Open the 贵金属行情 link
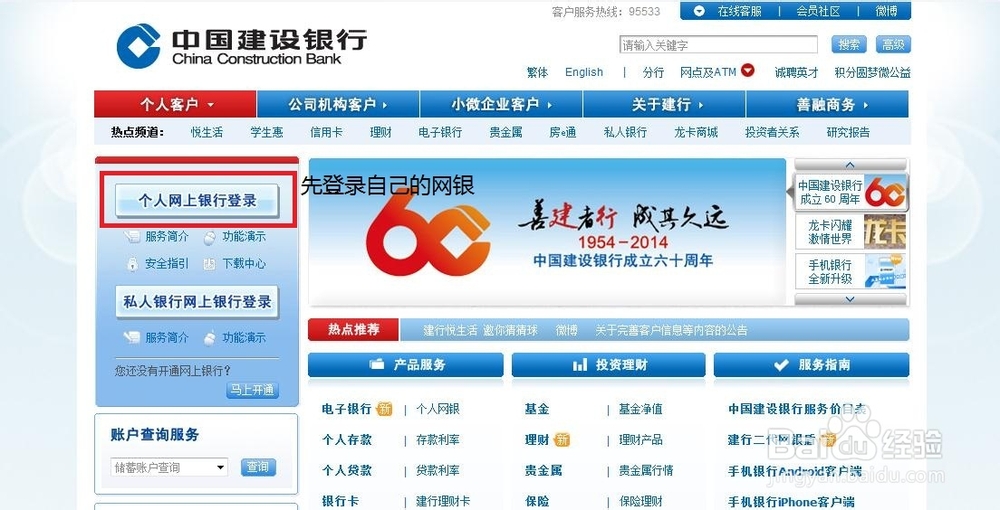This screenshot has height=510, width=1000. point(645,470)
